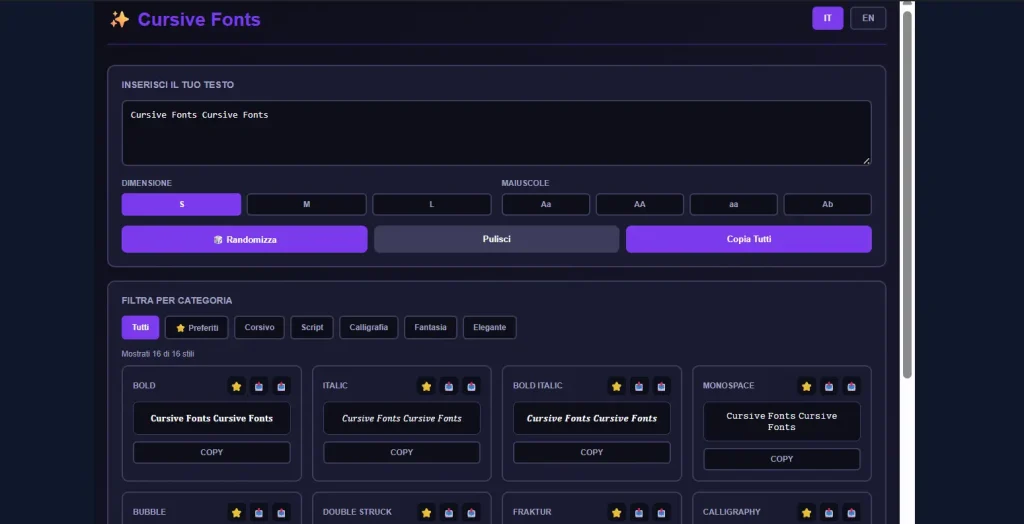Set text size to L
Screen dimensions: 1024x524
pyautogui.click(x=432, y=205)
